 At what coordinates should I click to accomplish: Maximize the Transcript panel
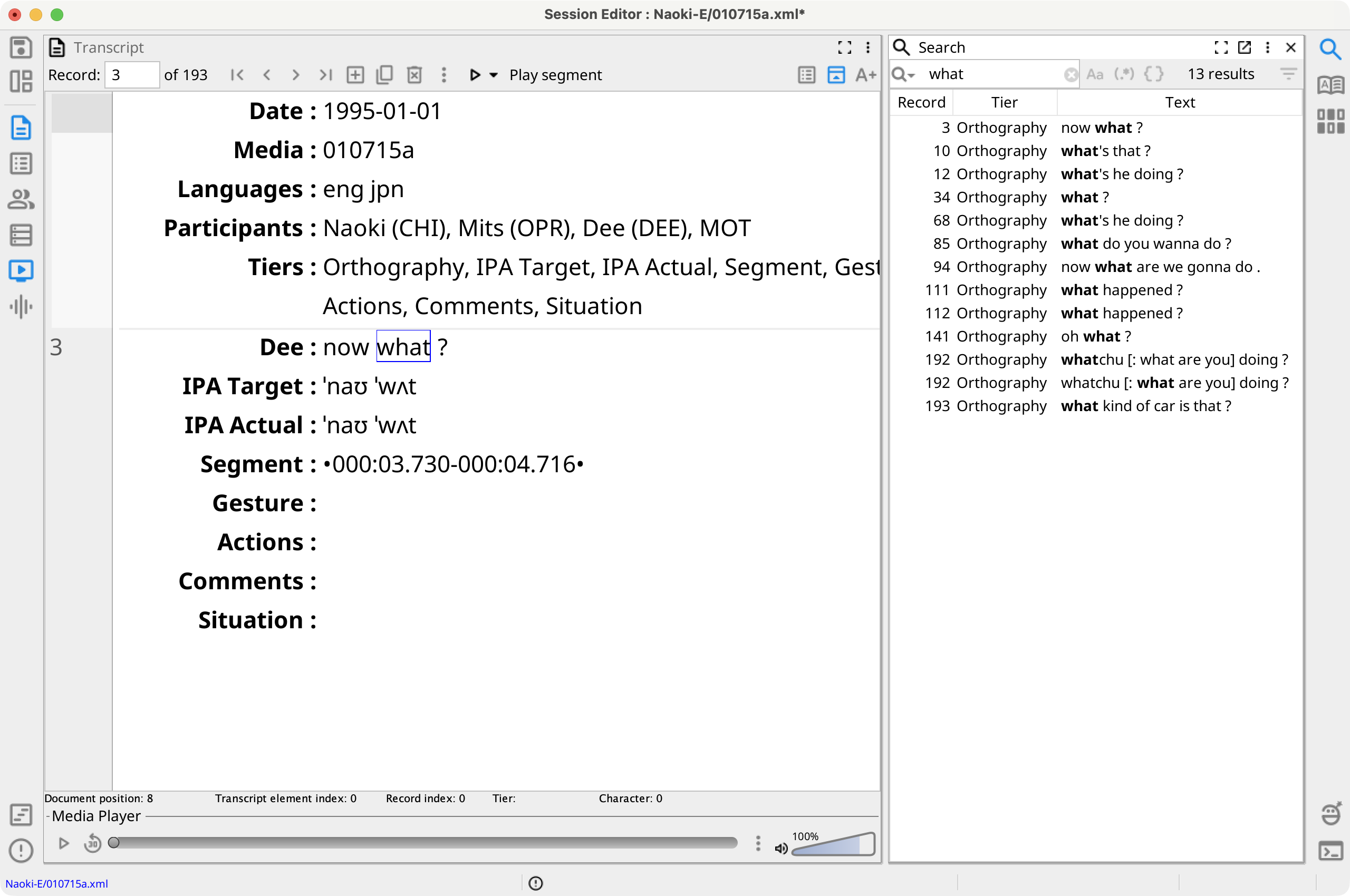tap(844, 47)
